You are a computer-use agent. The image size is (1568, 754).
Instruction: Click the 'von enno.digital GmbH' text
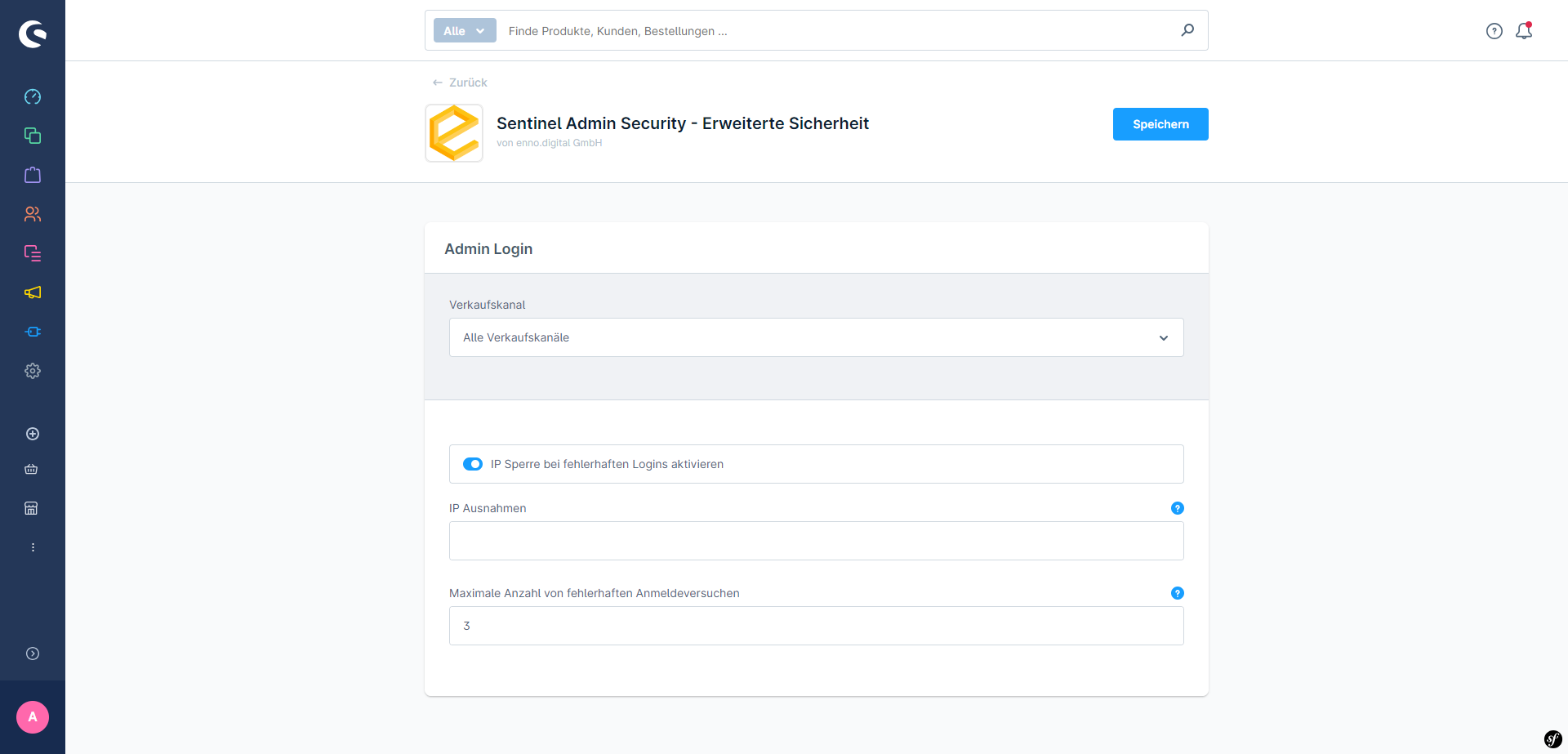[549, 143]
